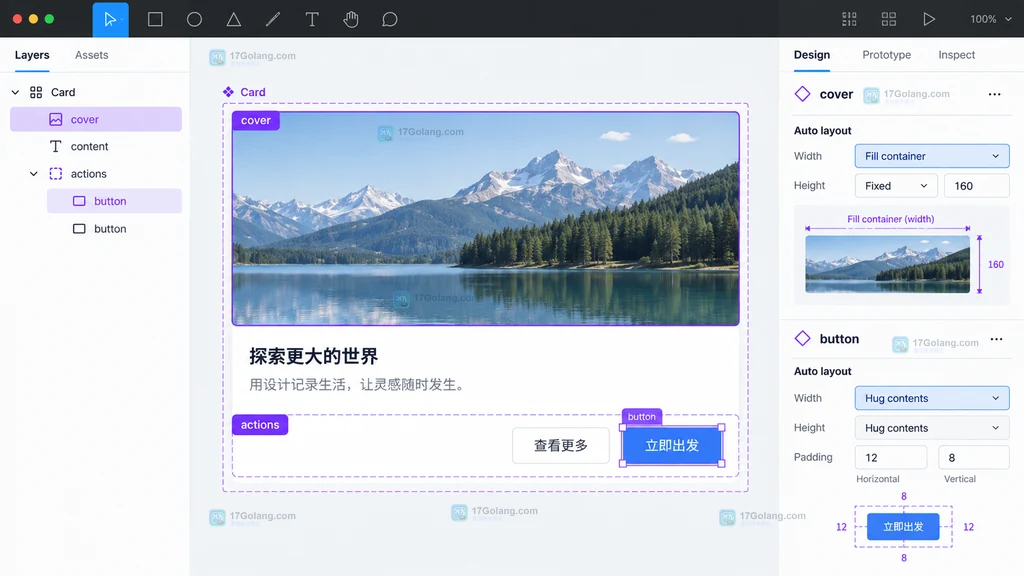The width and height of the screenshot is (1024, 576).
Task: Select the Triangle shape tool
Action: click(x=233, y=20)
